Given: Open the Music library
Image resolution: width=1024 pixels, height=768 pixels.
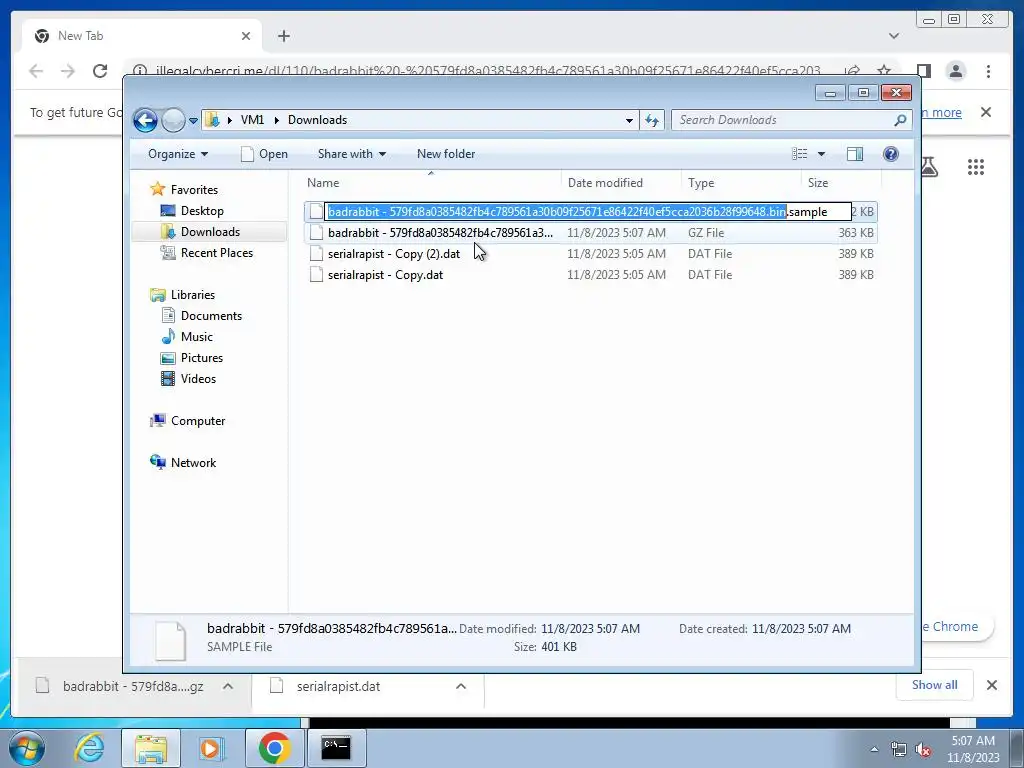Looking at the screenshot, I should tap(196, 337).
